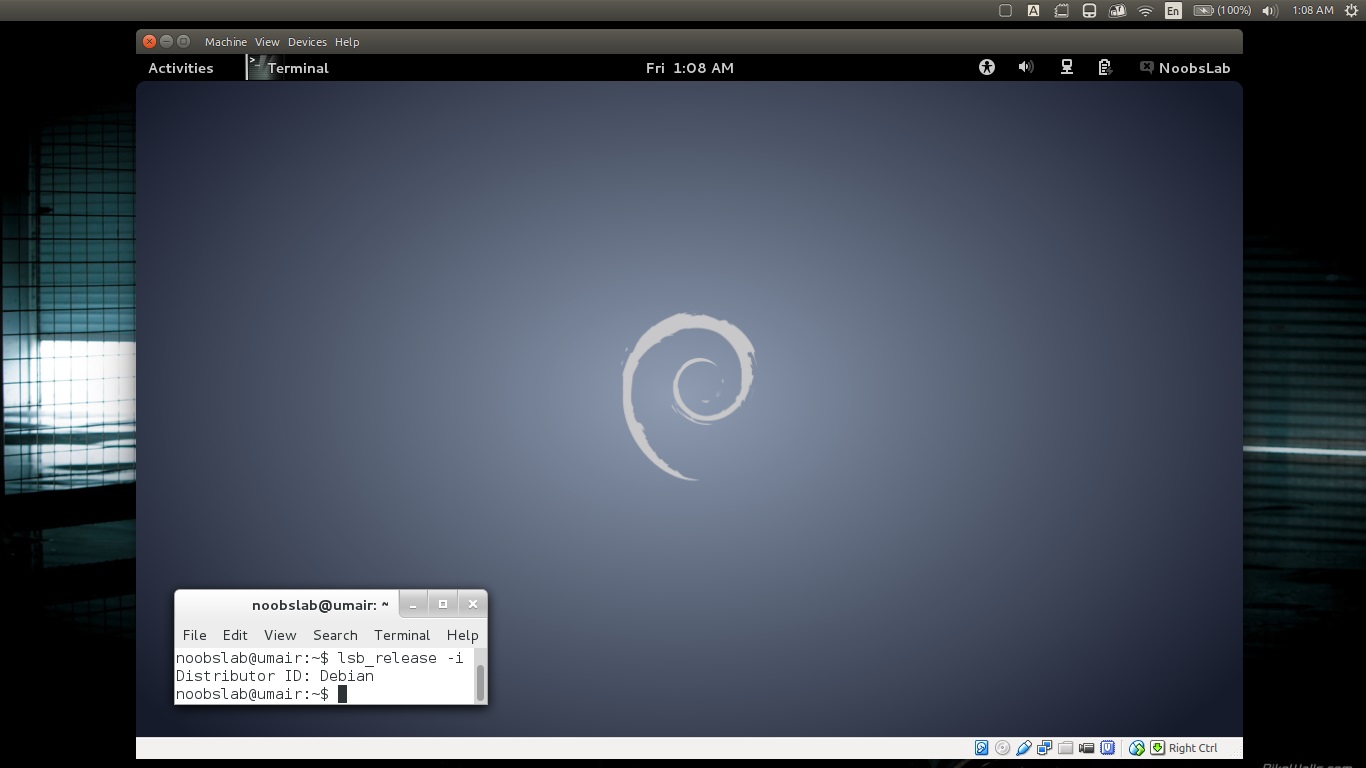Click the VirtualBox hard disk activity icon

[981, 748]
